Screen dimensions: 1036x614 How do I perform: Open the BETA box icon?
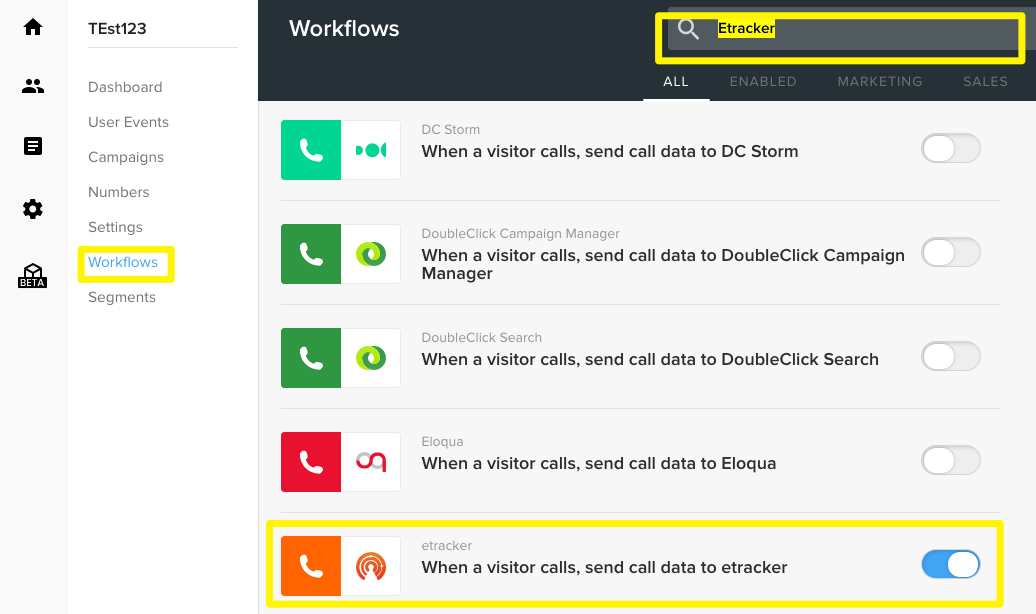(x=32, y=275)
